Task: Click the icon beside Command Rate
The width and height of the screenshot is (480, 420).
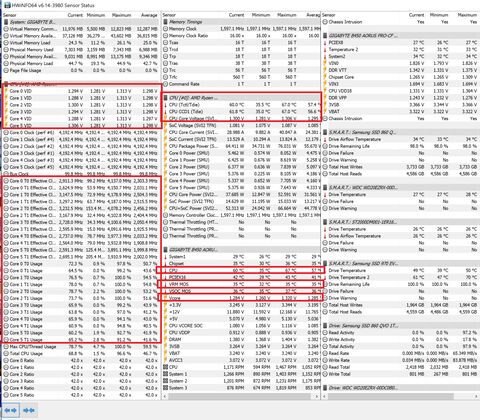Action: click(x=166, y=84)
